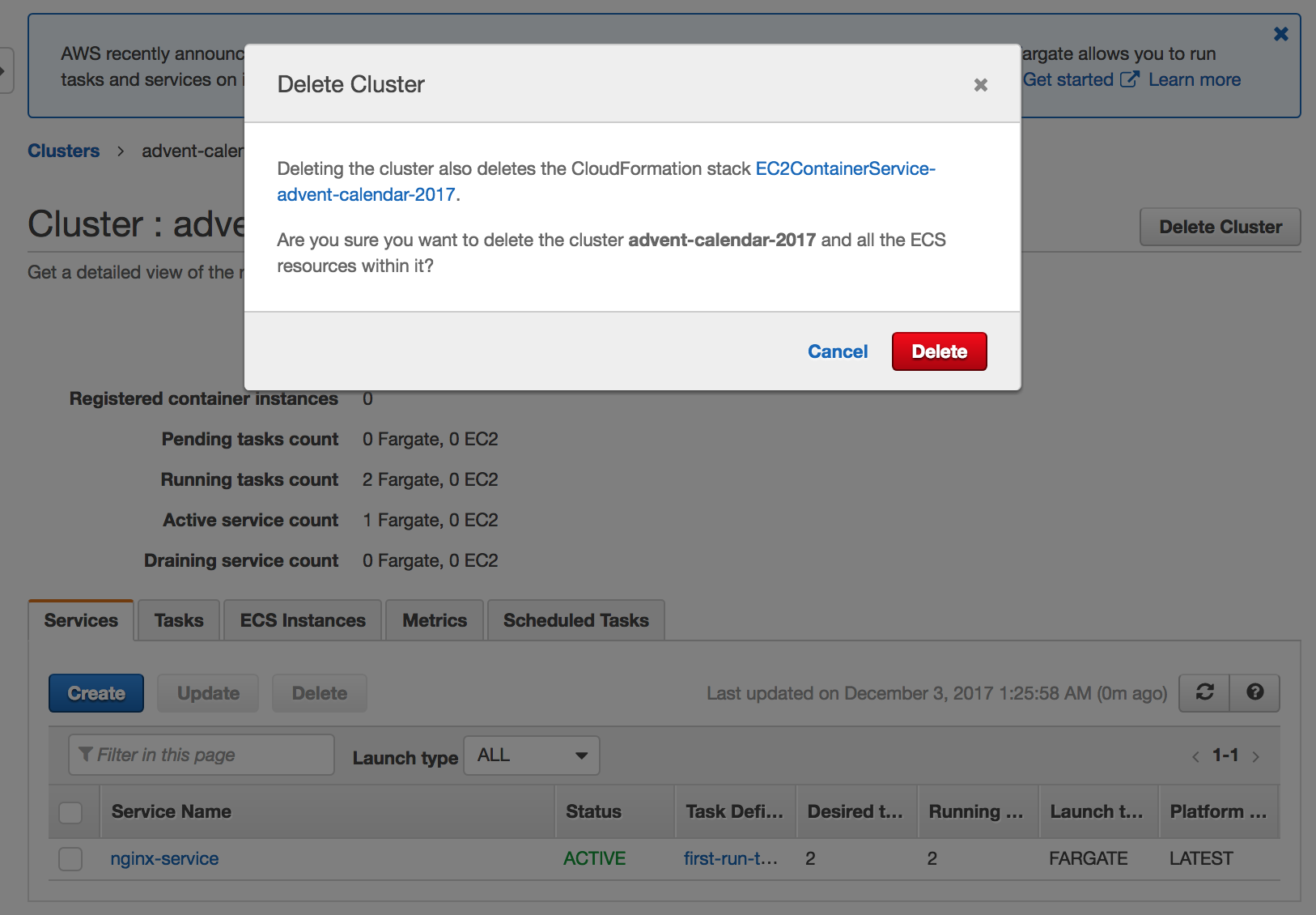Navigate to Clusters breadcrumb

click(x=64, y=151)
